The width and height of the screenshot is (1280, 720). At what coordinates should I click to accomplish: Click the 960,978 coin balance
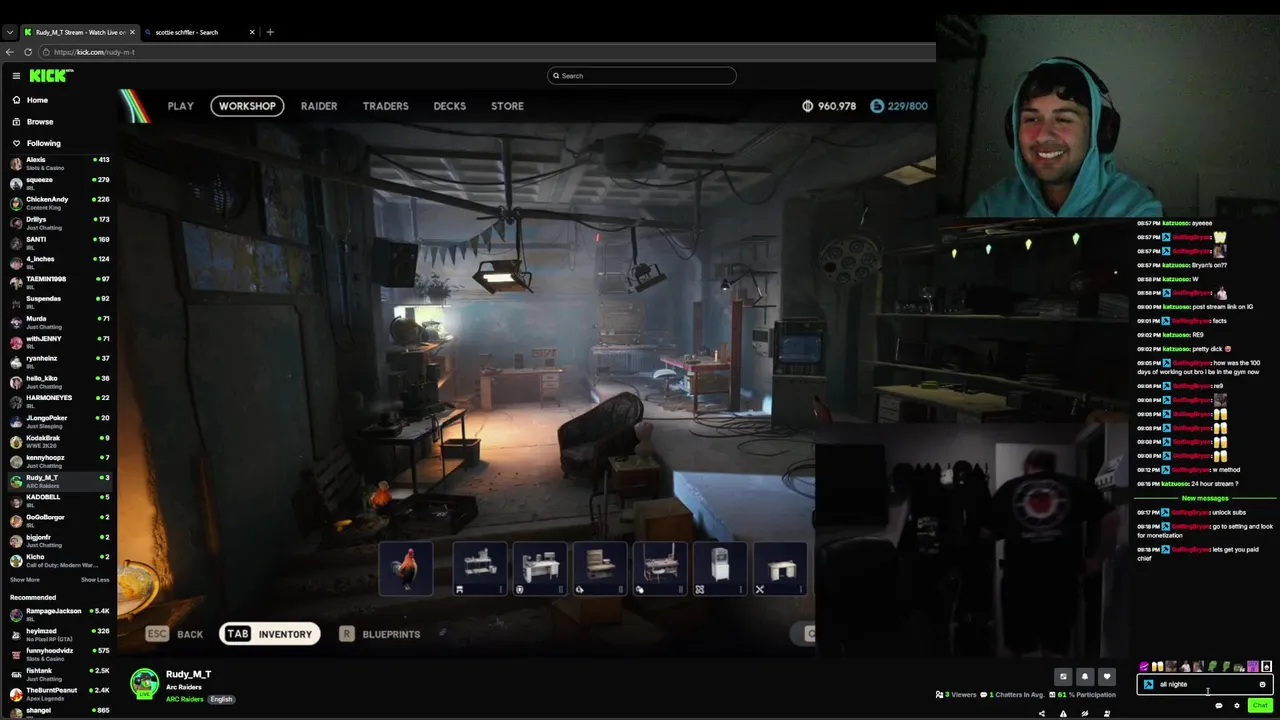tap(829, 106)
